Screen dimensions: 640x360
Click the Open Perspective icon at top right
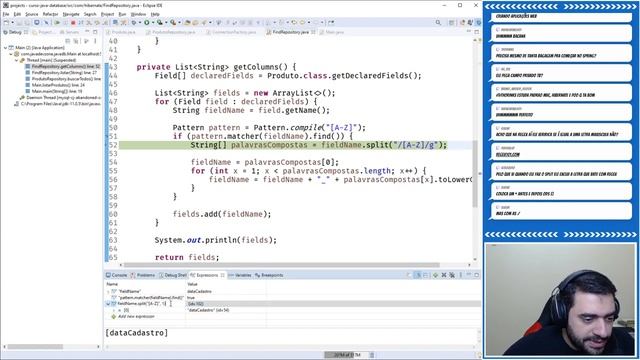pyautogui.click(x=451, y=22)
